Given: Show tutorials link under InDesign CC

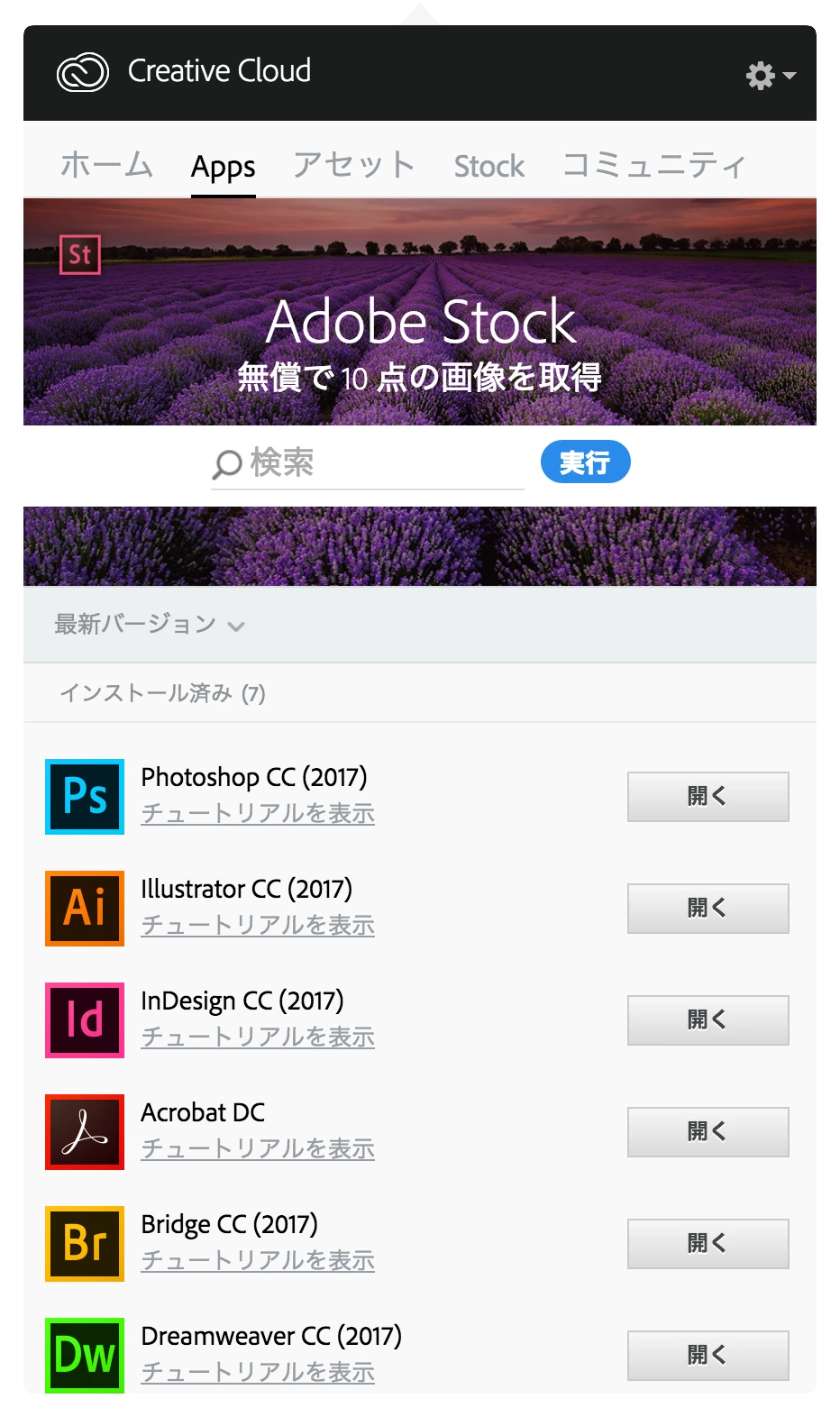Looking at the screenshot, I should tap(258, 1038).
